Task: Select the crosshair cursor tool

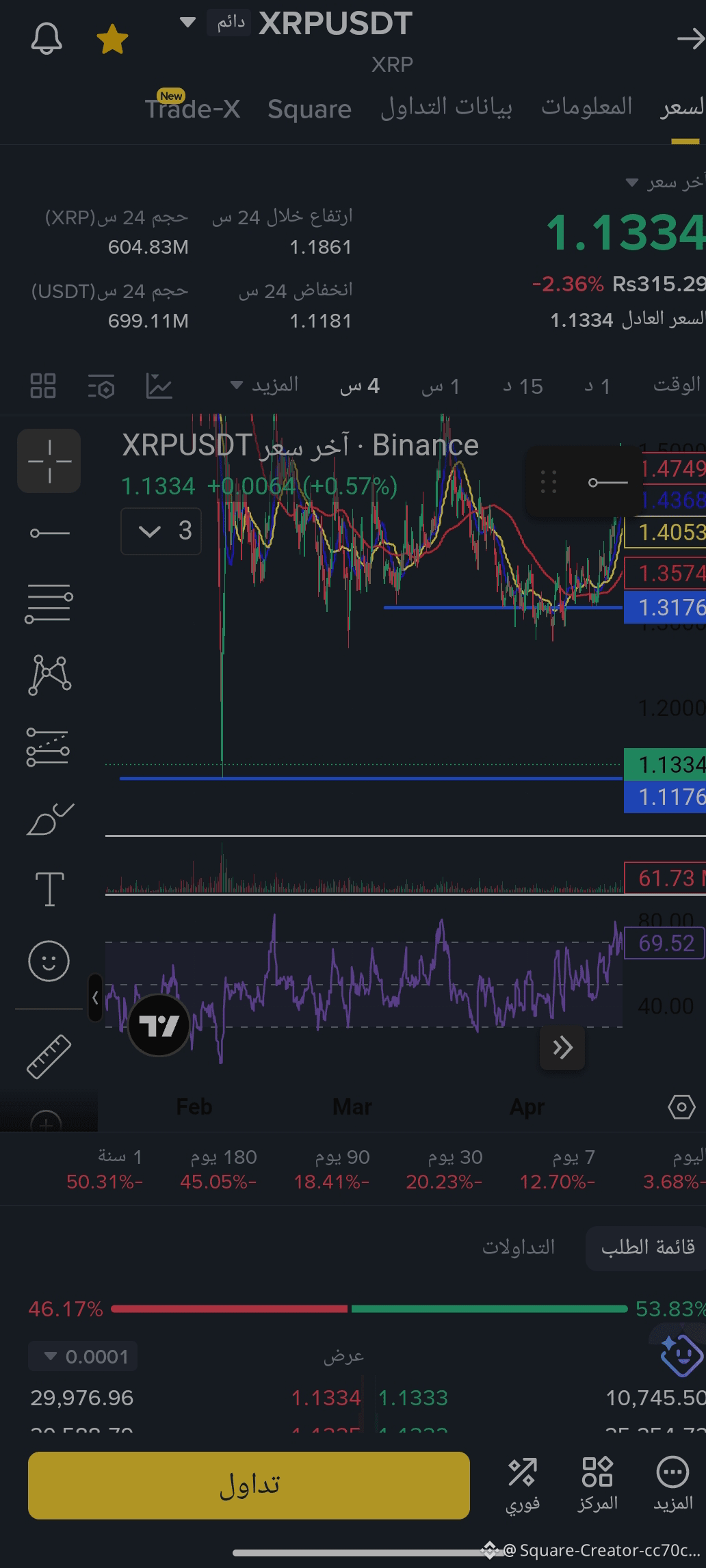Action: pyautogui.click(x=49, y=461)
